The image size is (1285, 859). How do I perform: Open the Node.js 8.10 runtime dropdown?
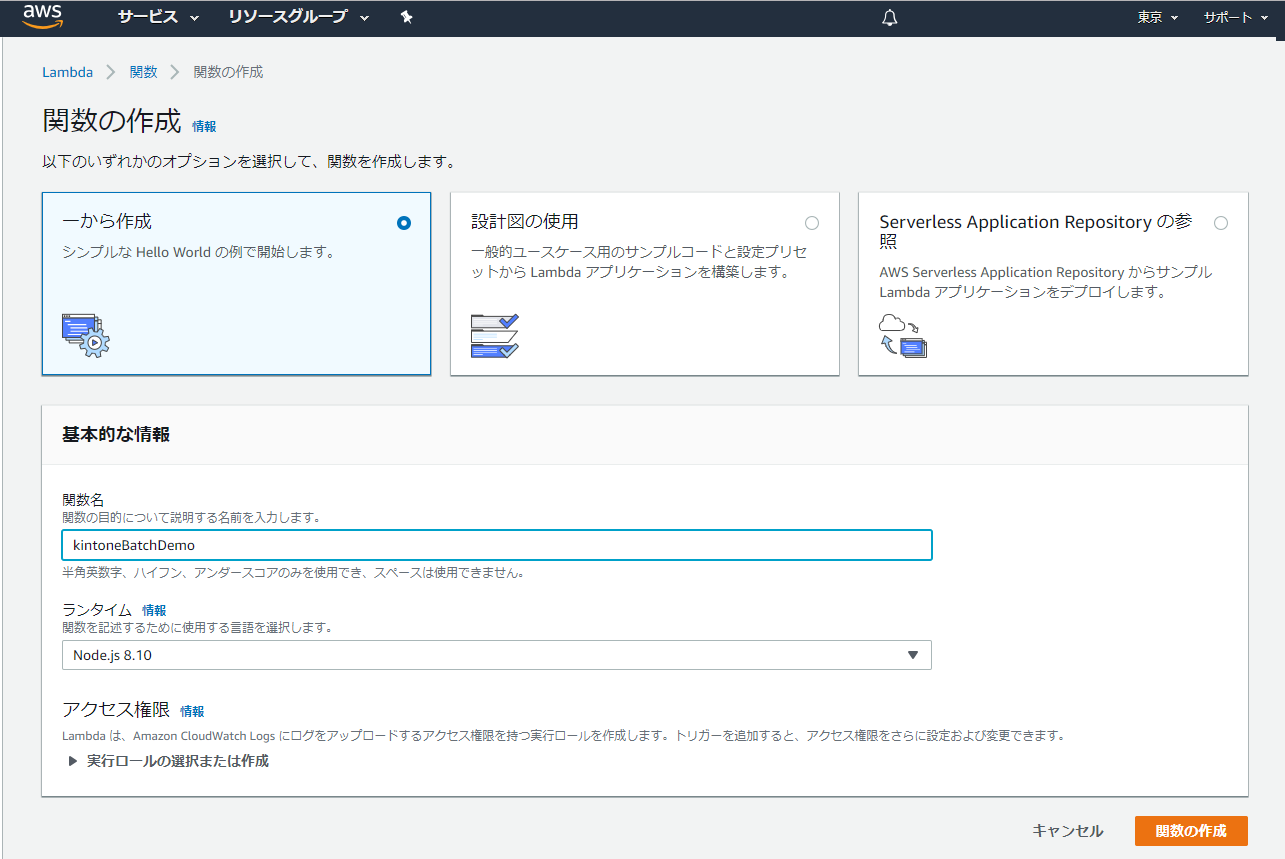[x=496, y=655]
